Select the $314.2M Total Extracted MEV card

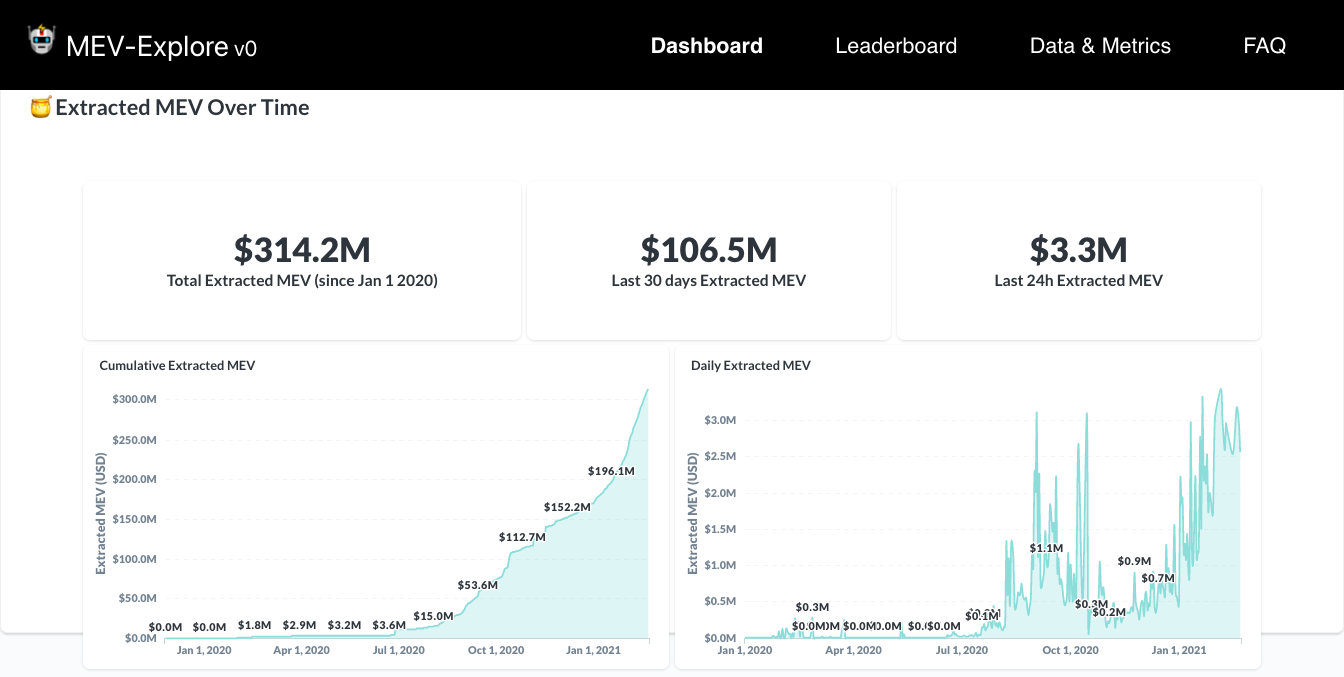[302, 261]
